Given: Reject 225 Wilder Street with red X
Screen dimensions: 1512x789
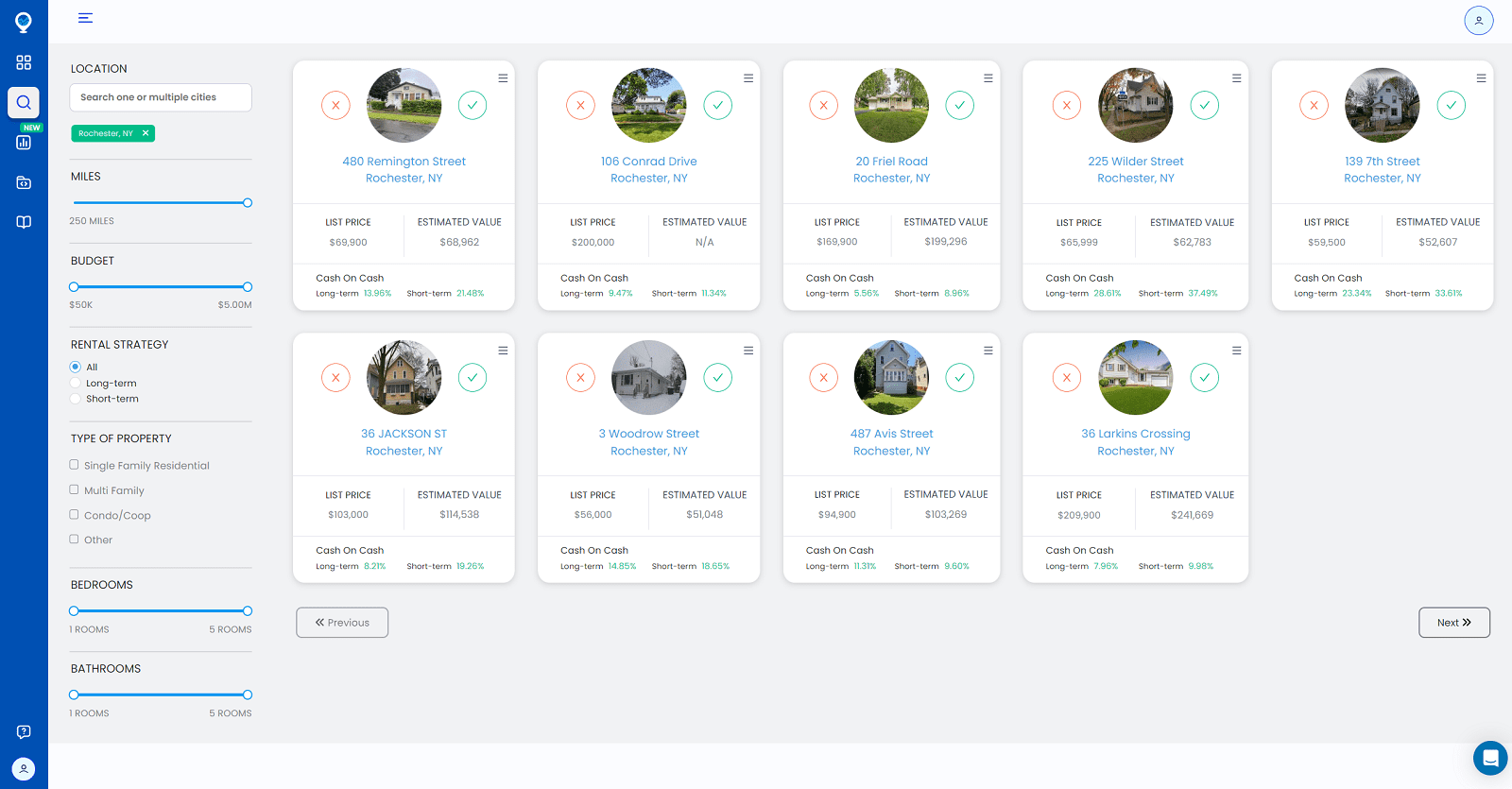Looking at the screenshot, I should point(1067,105).
